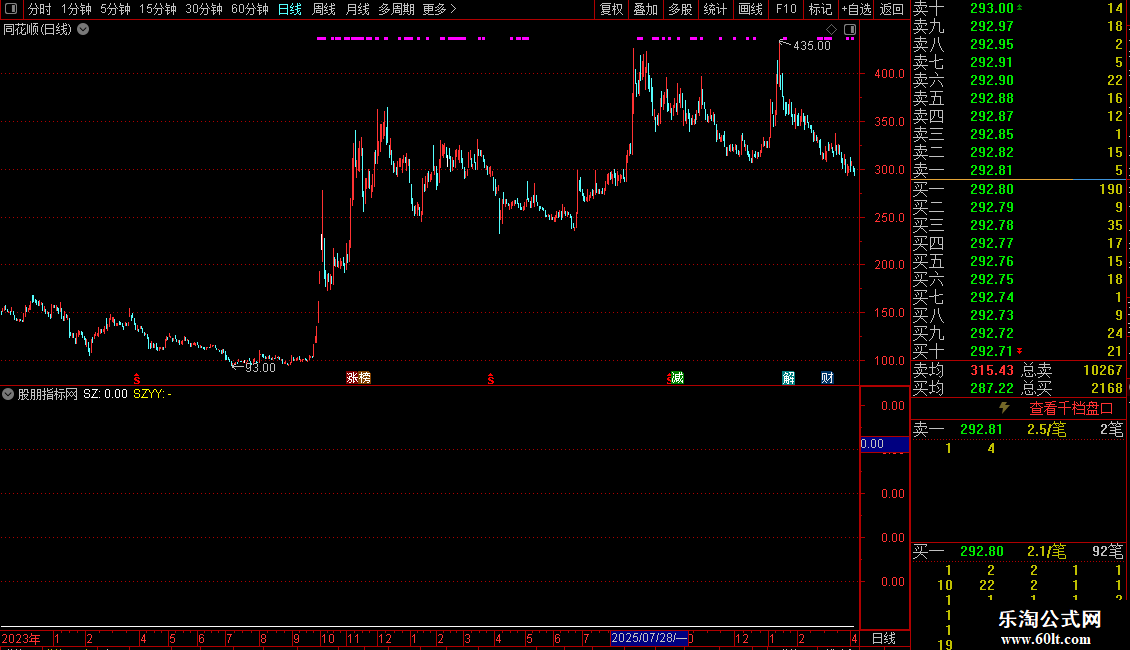Click the 卖九 292.97 price row
Screen dimensions: 1130x650
1018,26
